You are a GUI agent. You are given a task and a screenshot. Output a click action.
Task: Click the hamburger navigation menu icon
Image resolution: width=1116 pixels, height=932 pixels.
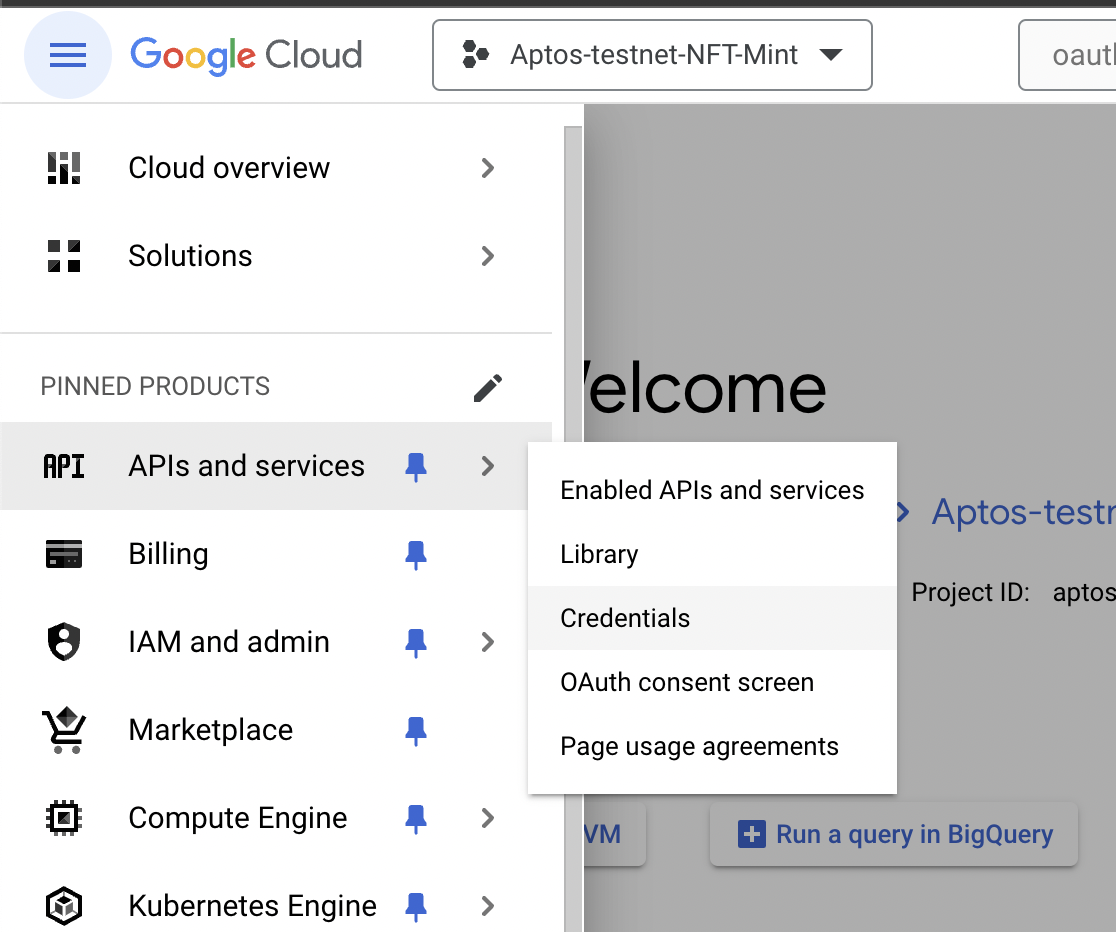coord(67,55)
